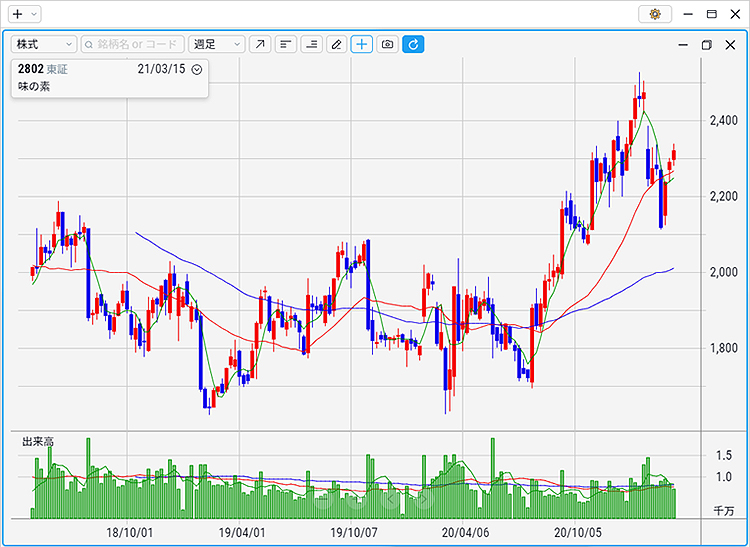The width and height of the screenshot is (750, 547).
Task: Click the 2,000 price axis label
Action: [x=724, y=272]
